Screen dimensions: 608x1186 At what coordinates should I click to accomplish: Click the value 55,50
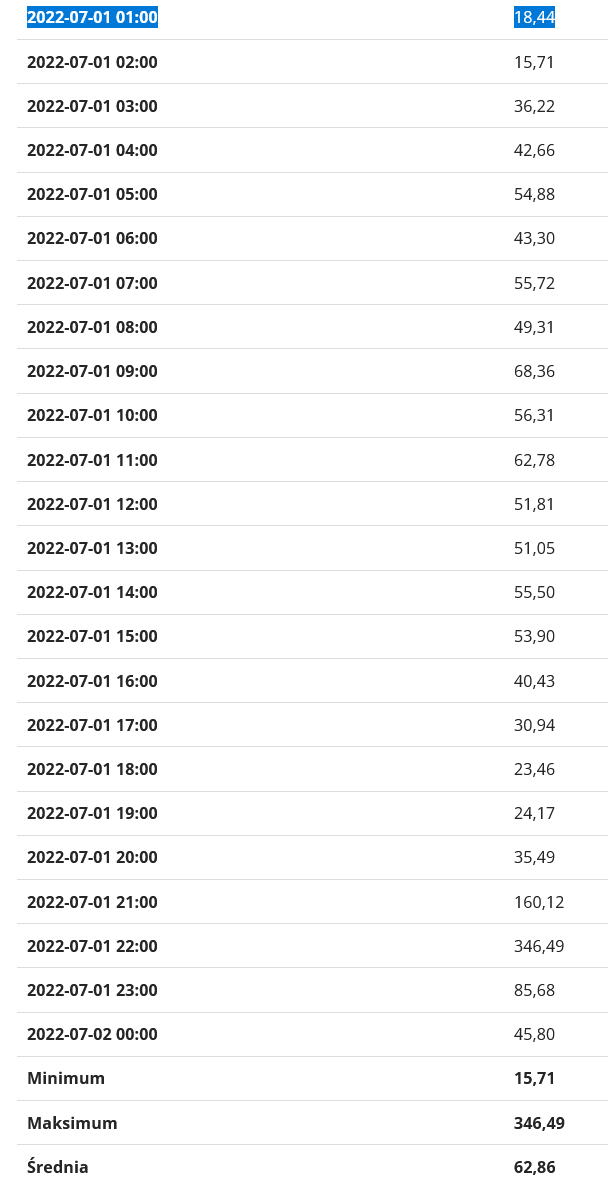[x=534, y=592]
